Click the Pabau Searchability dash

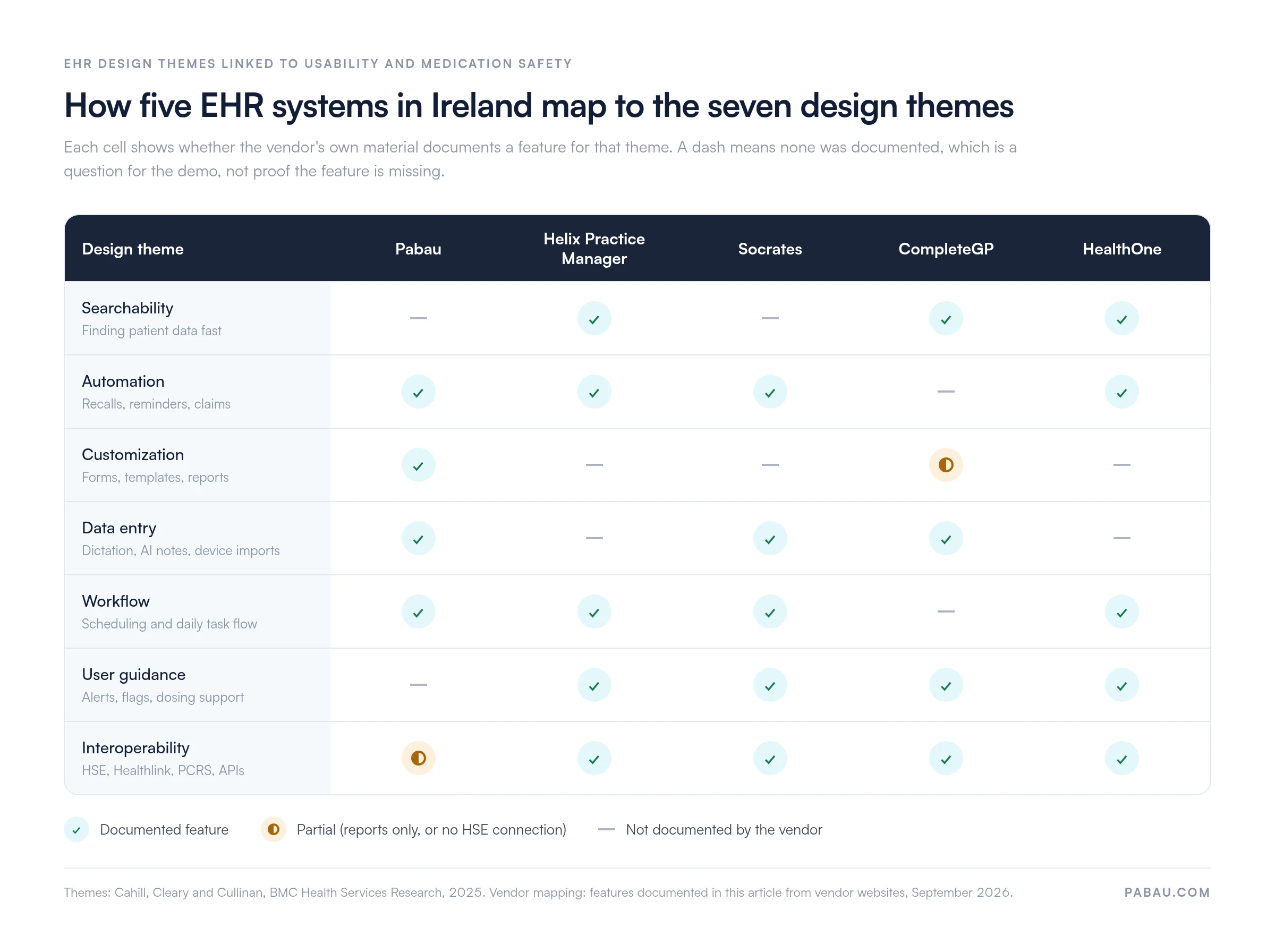click(418, 318)
